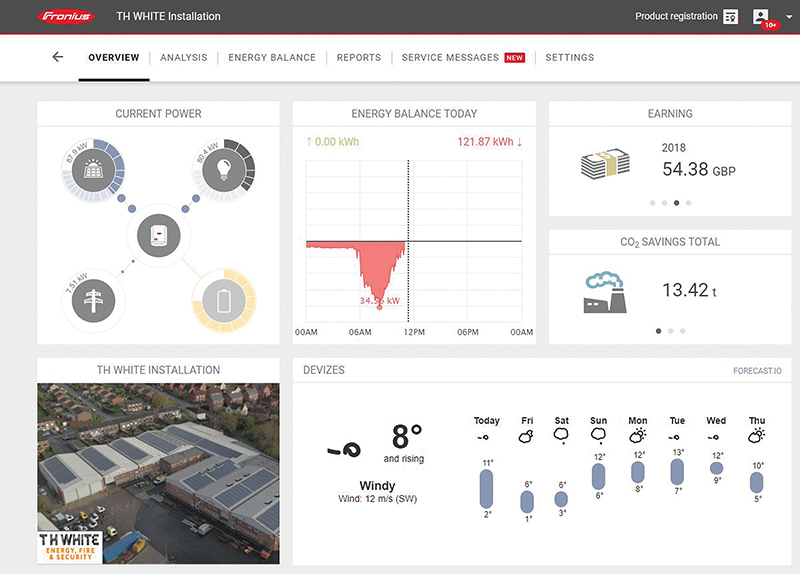Open the FORECAST.IO link

757,371
